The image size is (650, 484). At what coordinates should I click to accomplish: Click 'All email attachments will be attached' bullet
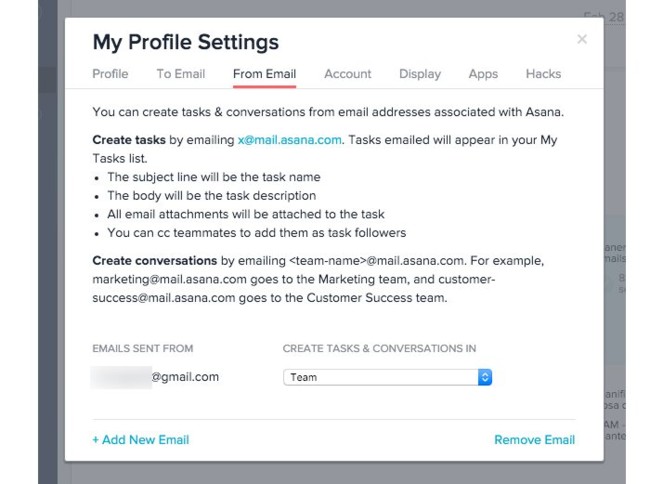click(246, 214)
